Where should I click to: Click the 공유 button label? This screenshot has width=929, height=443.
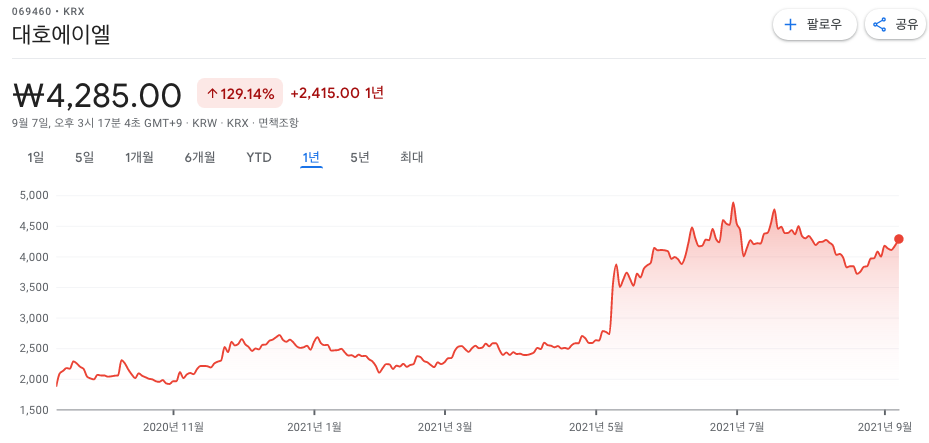point(906,24)
